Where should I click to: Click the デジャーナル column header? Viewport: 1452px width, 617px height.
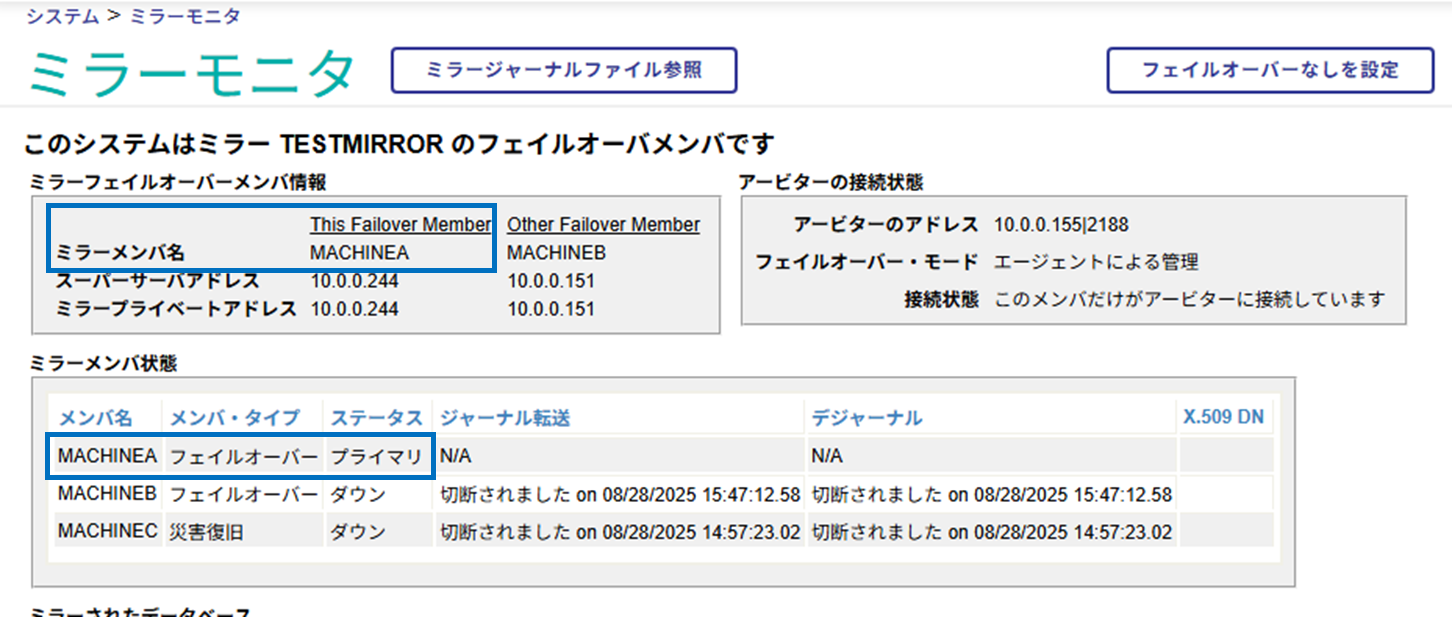pyautogui.click(x=866, y=418)
